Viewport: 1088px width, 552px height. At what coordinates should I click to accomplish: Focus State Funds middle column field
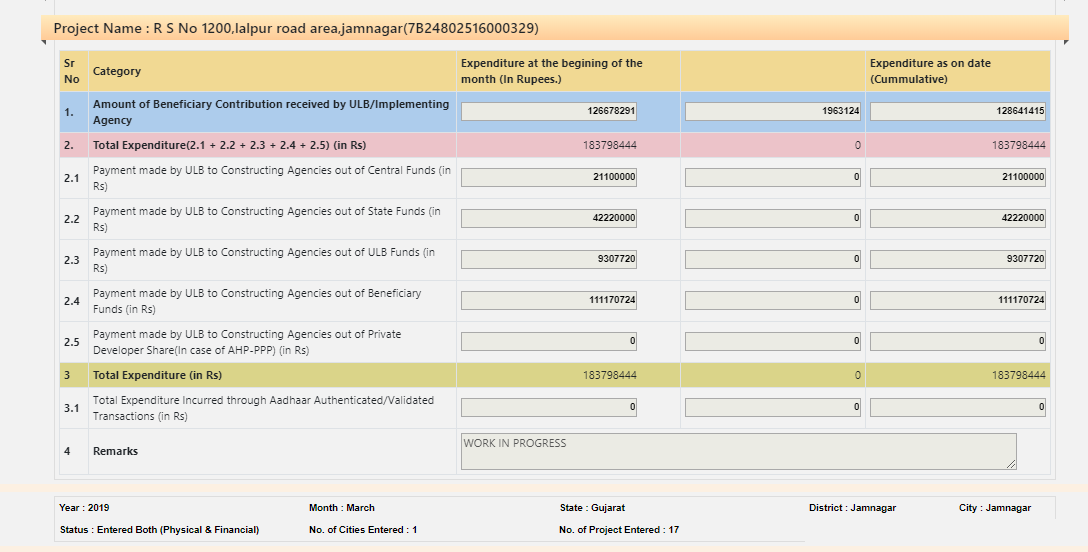click(x=773, y=219)
